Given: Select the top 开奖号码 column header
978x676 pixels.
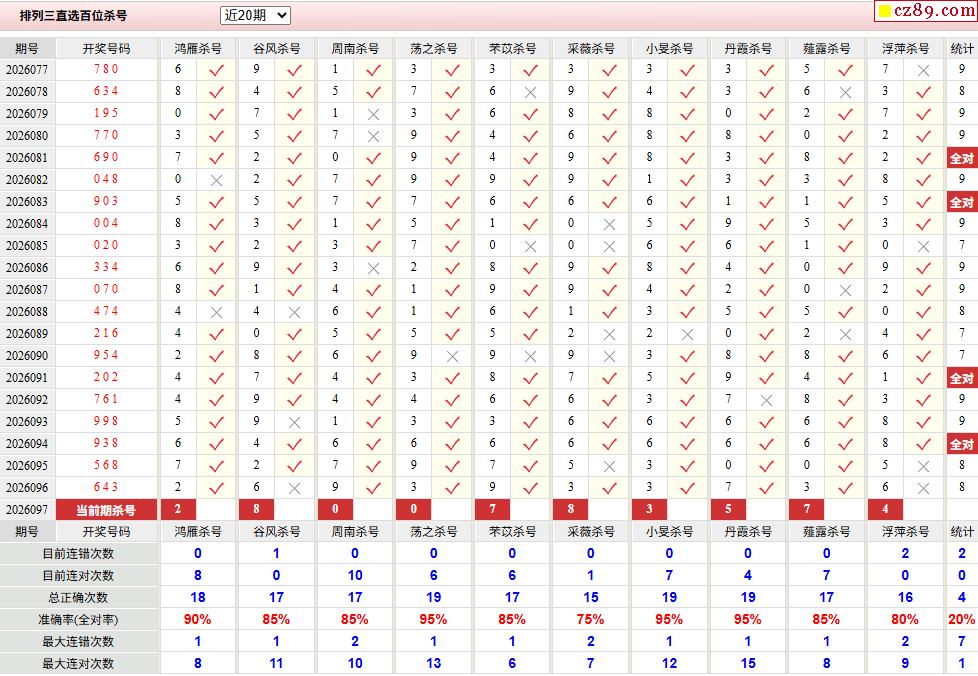Looking at the screenshot, I should click(106, 48).
